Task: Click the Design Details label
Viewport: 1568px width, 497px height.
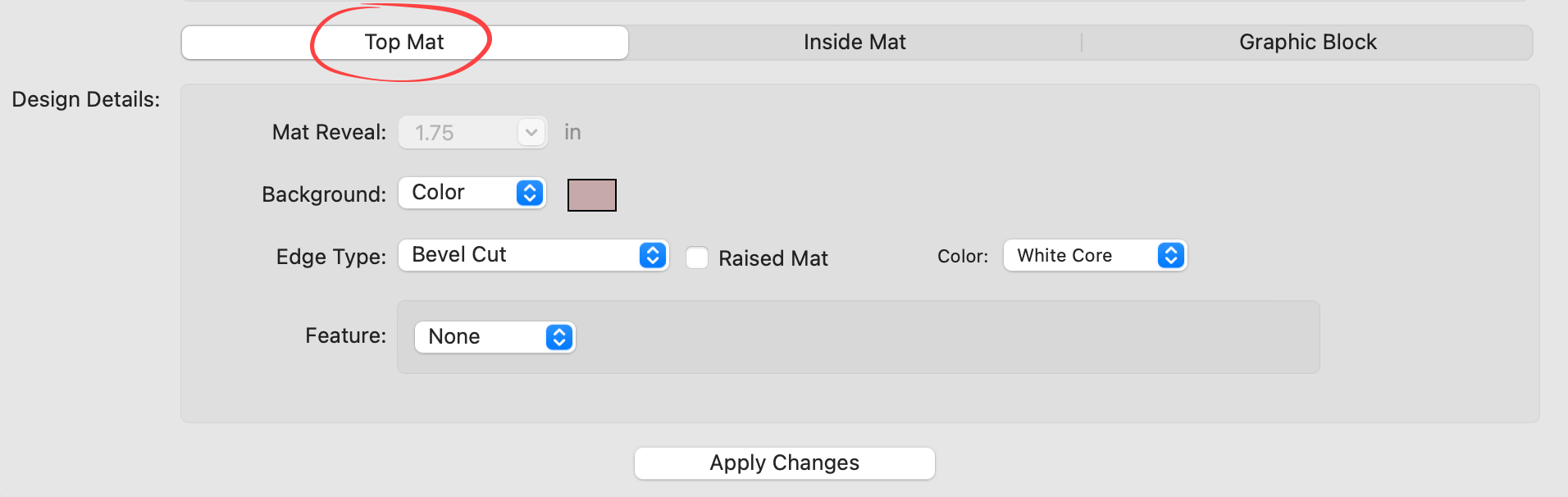Action: coord(85,99)
